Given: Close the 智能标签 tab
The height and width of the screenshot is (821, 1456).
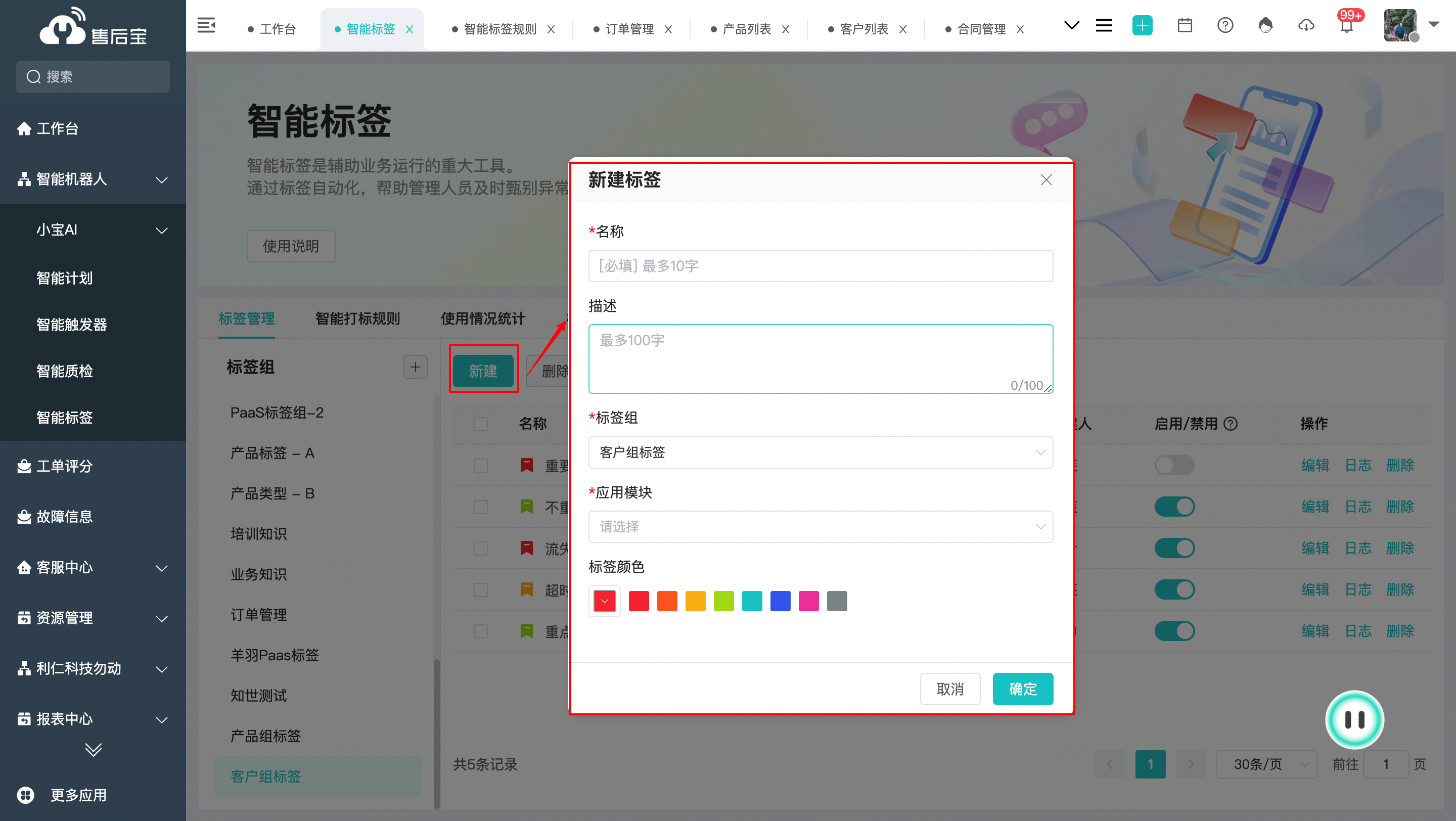Looking at the screenshot, I should point(410,29).
